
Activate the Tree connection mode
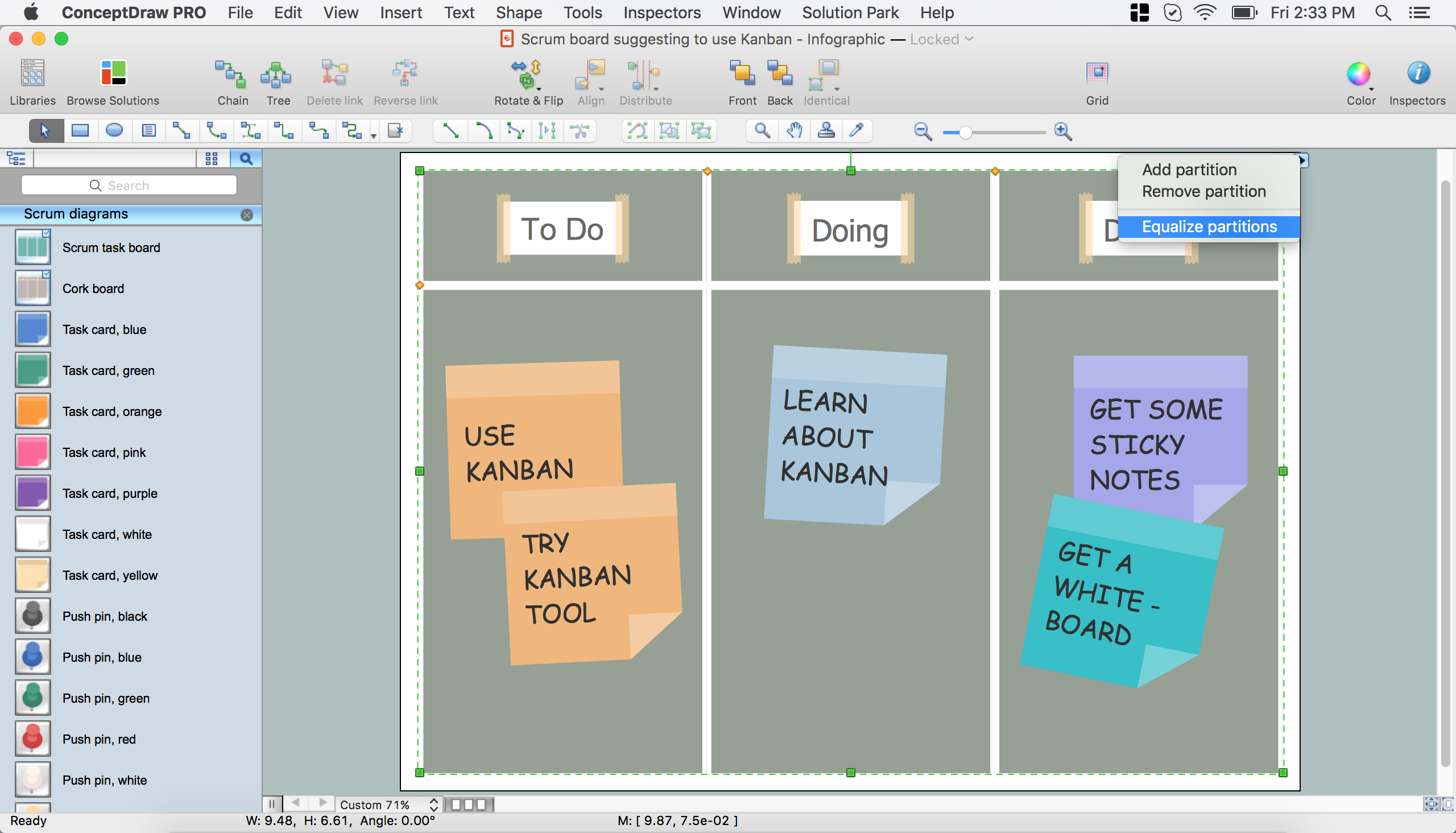pos(276,75)
